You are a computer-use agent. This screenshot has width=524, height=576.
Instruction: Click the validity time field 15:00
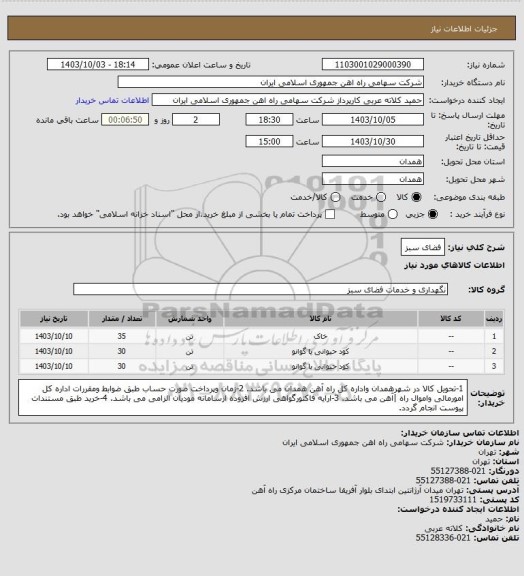coord(269,141)
